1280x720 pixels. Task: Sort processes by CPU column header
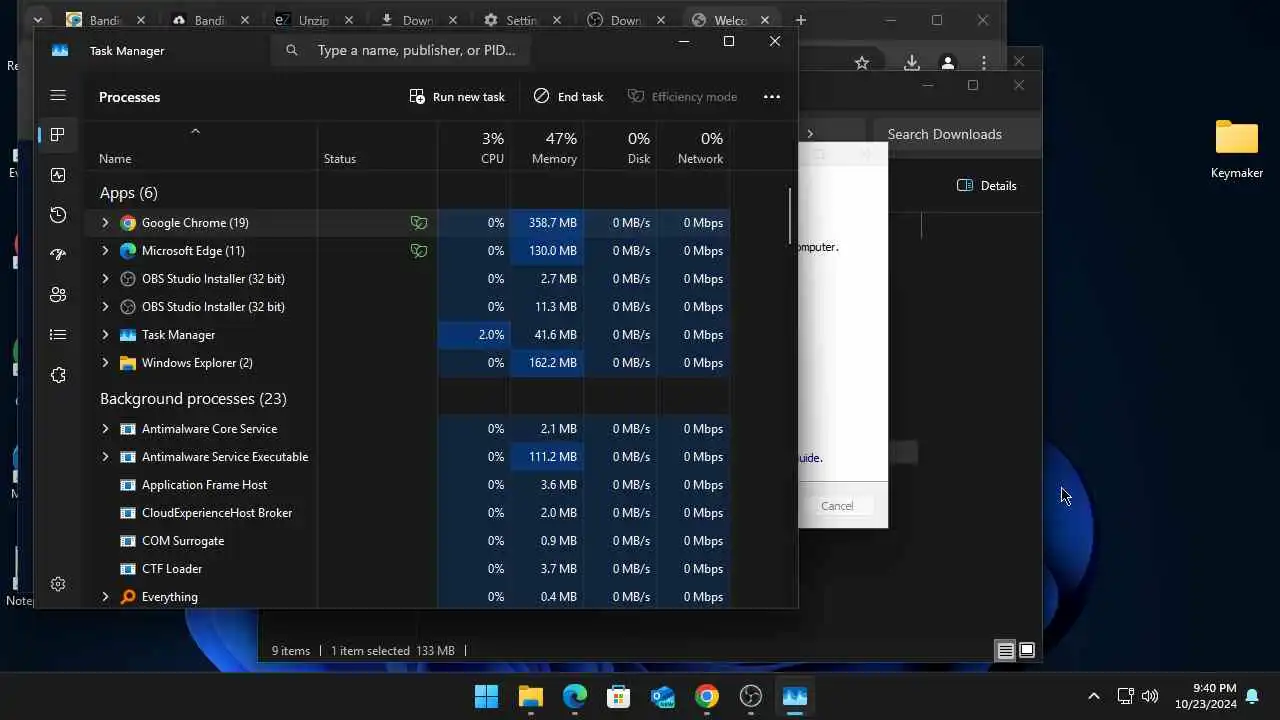click(x=474, y=147)
